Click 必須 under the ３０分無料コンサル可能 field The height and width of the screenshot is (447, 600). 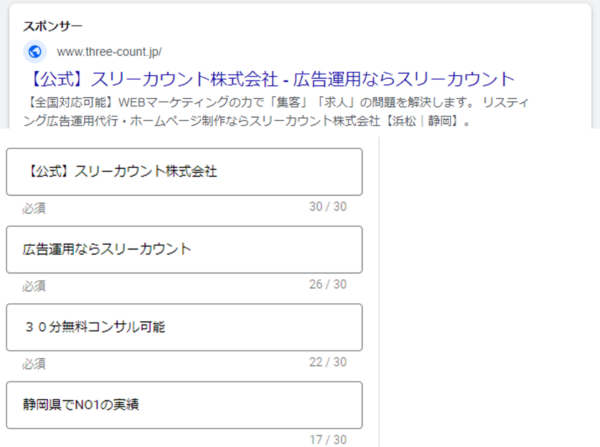34,363
